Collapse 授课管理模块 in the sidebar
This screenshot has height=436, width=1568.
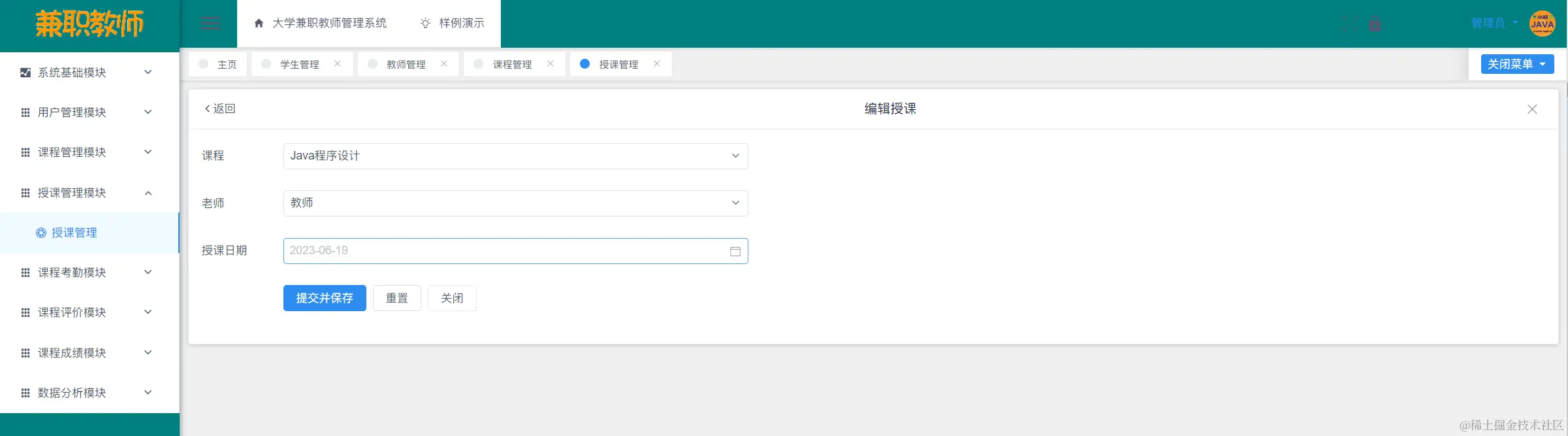pos(89,193)
